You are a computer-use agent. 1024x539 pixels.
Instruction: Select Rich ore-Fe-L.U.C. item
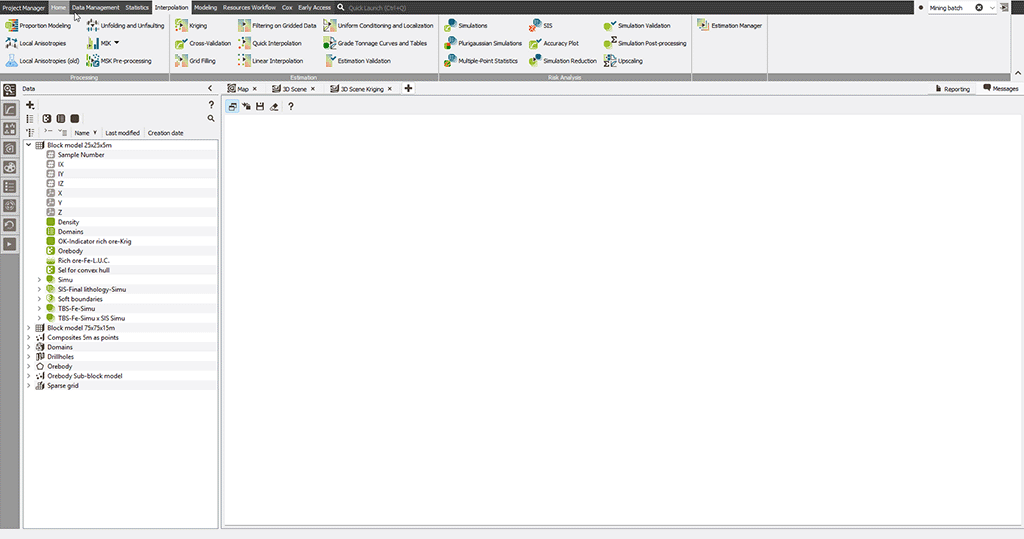pyautogui.click(x=83, y=261)
